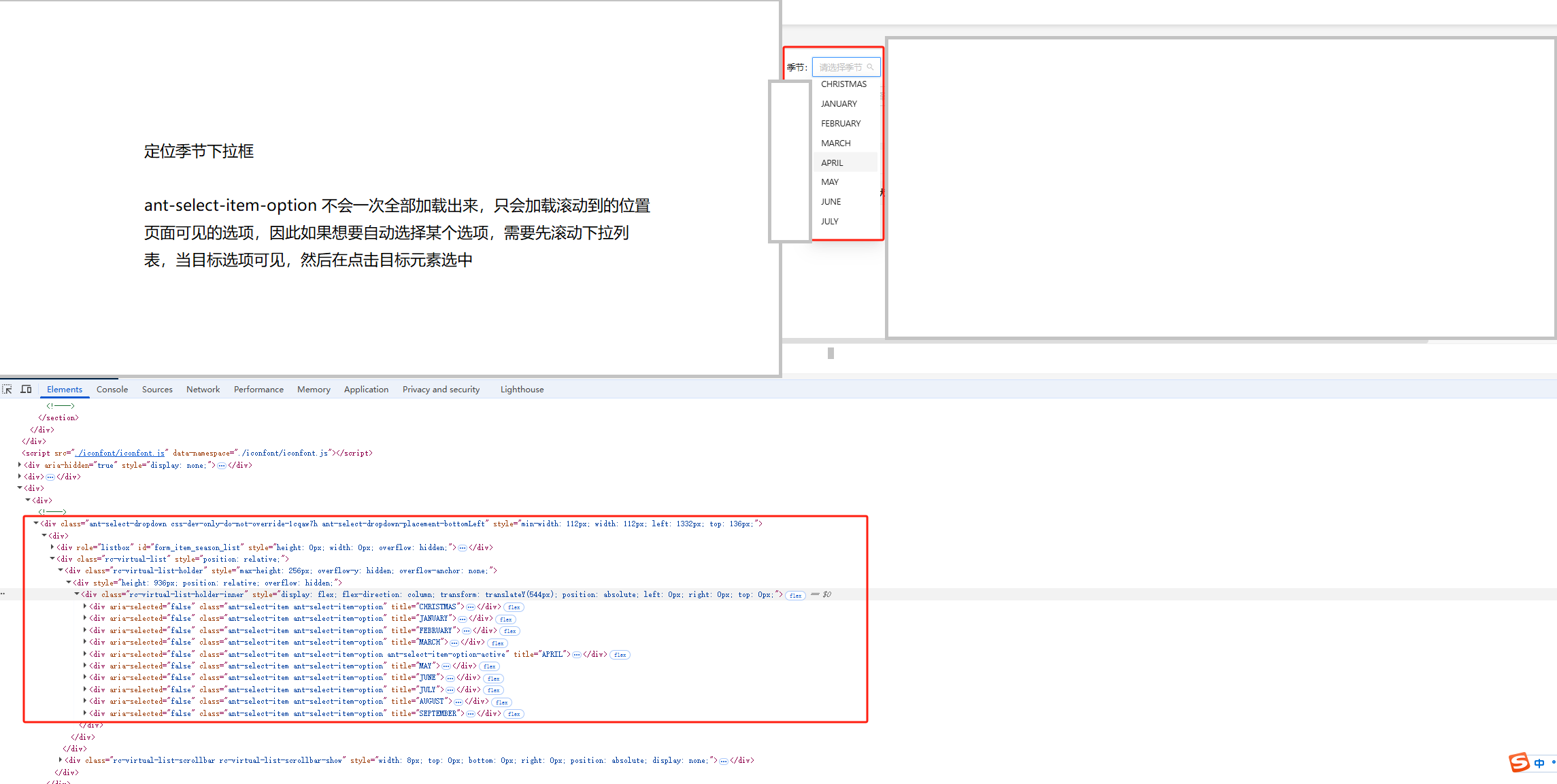Toggle the flex badge on the AUGUST node

(502, 702)
